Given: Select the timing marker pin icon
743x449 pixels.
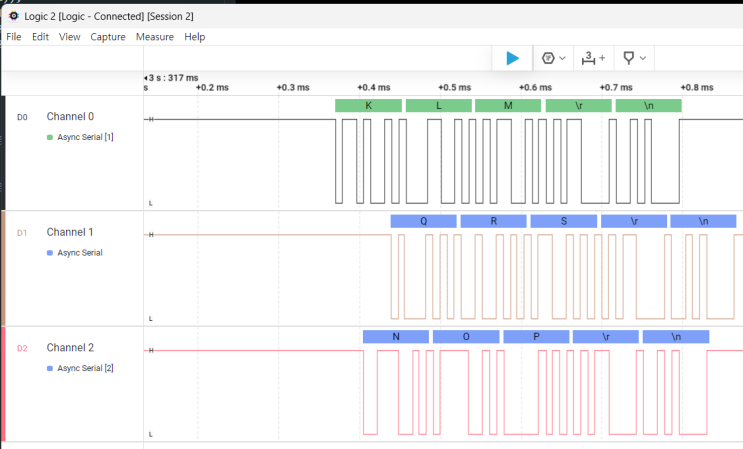Looking at the screenshot, I should (x=628, y=58).
